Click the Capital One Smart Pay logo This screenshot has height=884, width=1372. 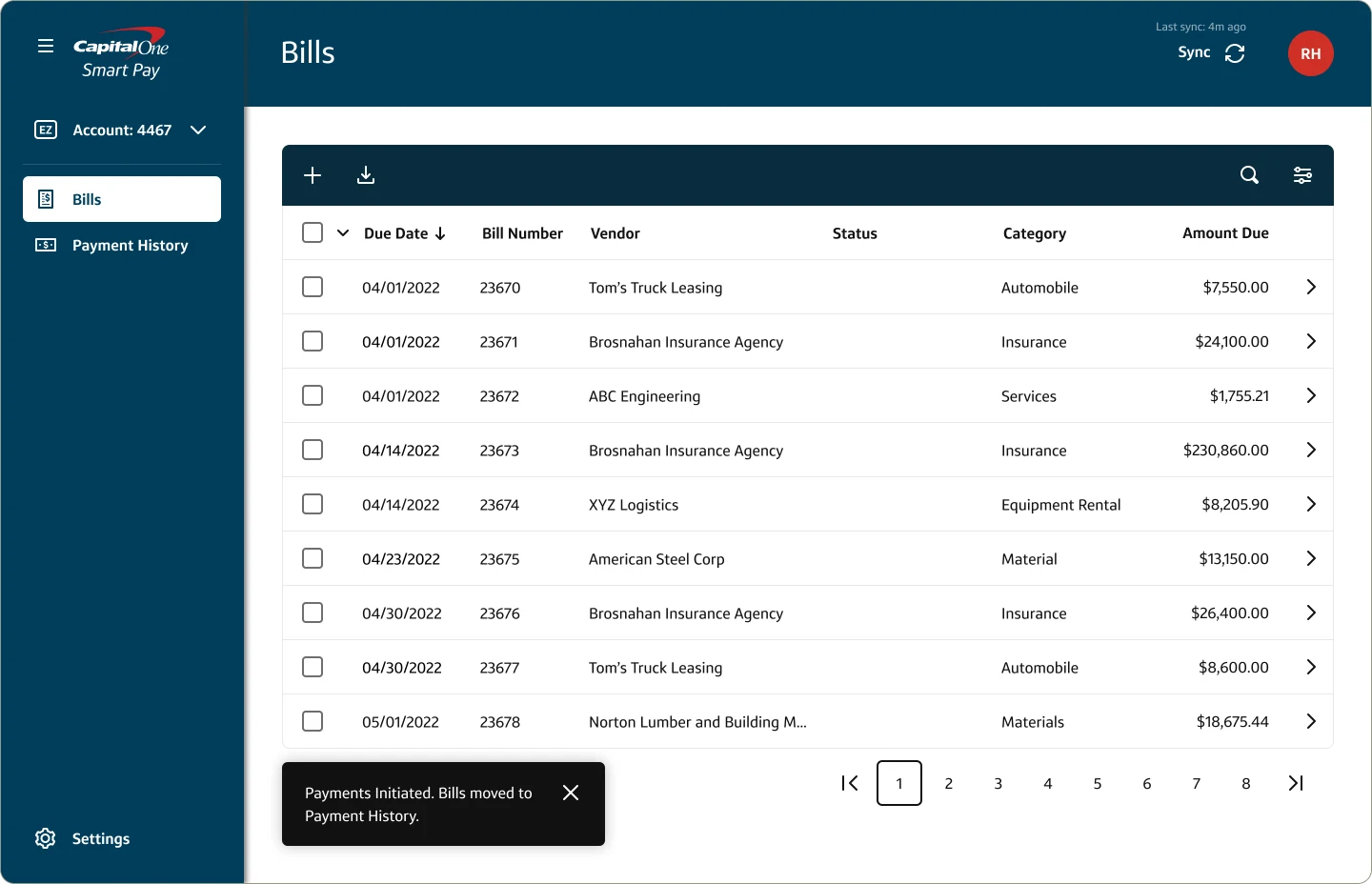click(121, 54)
